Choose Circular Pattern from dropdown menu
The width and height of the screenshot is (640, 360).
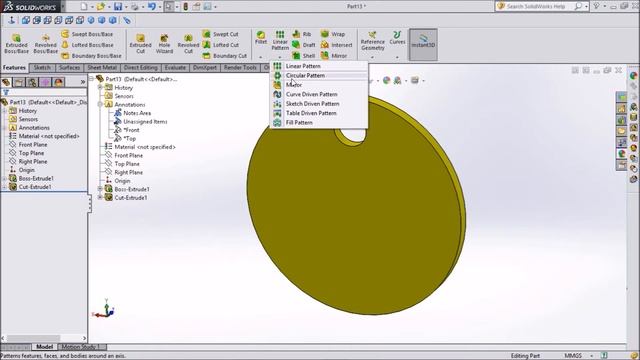click(x=319, y=76)
